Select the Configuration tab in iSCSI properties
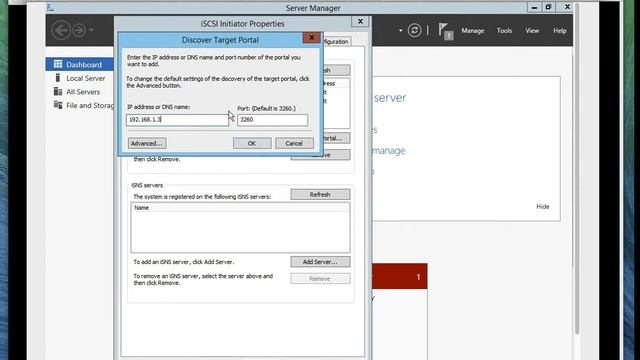 tap(337, 41)
